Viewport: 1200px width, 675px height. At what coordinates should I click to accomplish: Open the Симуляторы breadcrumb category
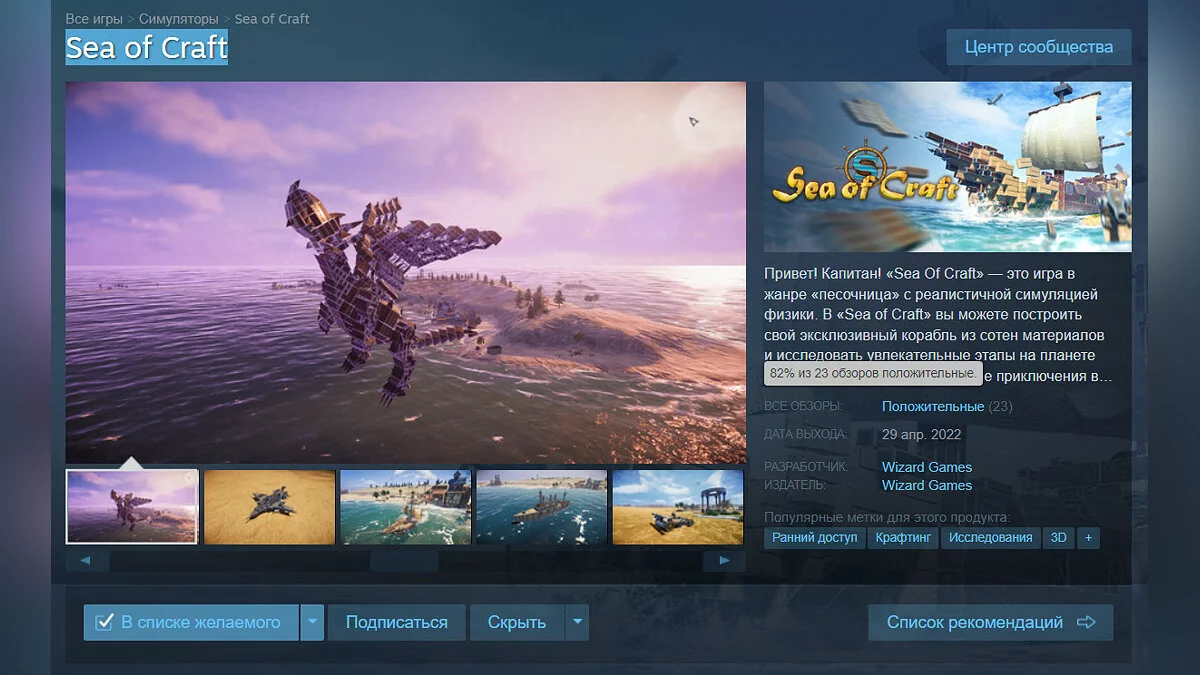click(x=178, y=19)
